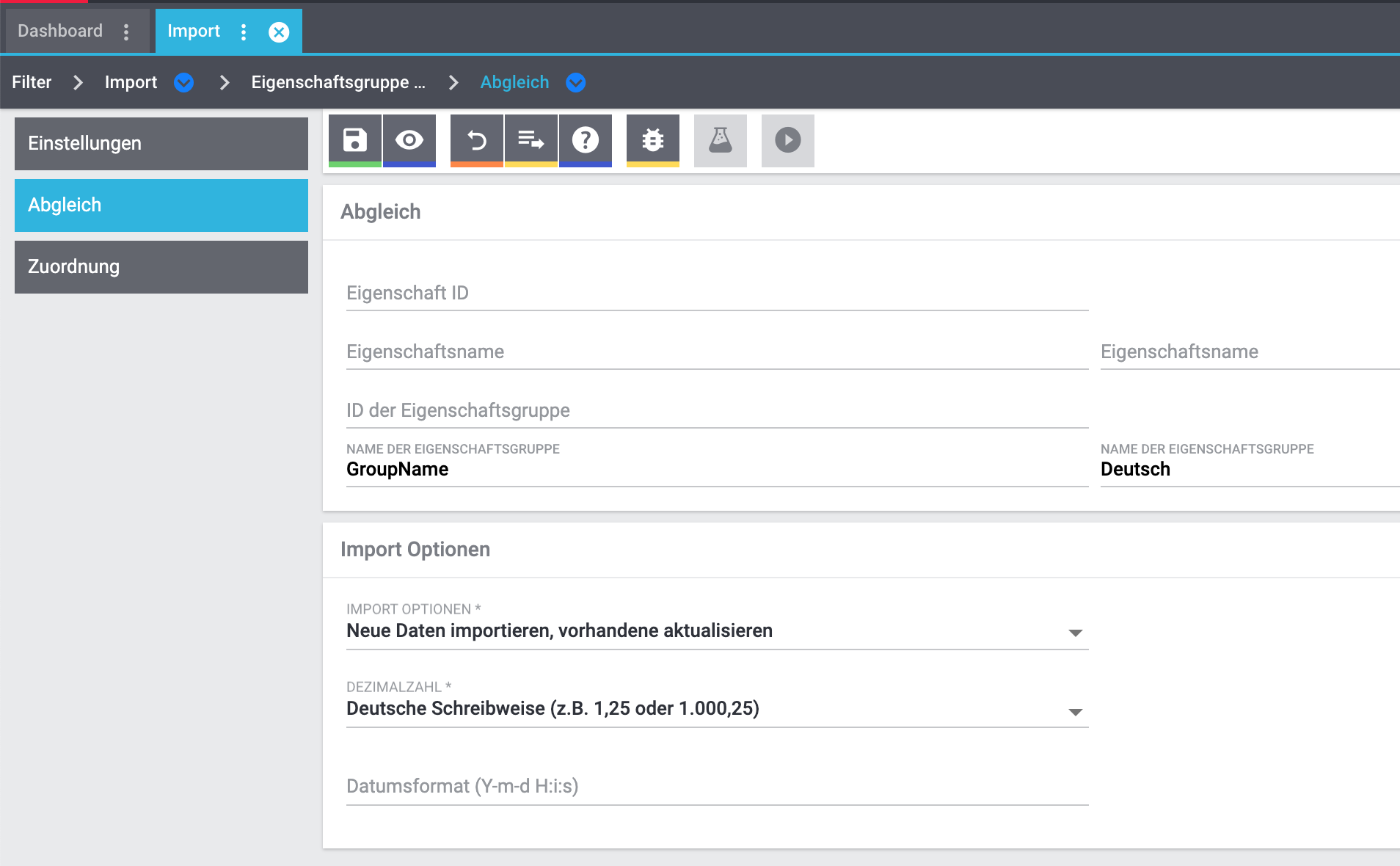Click the flask test icon

tap(721, 139)
